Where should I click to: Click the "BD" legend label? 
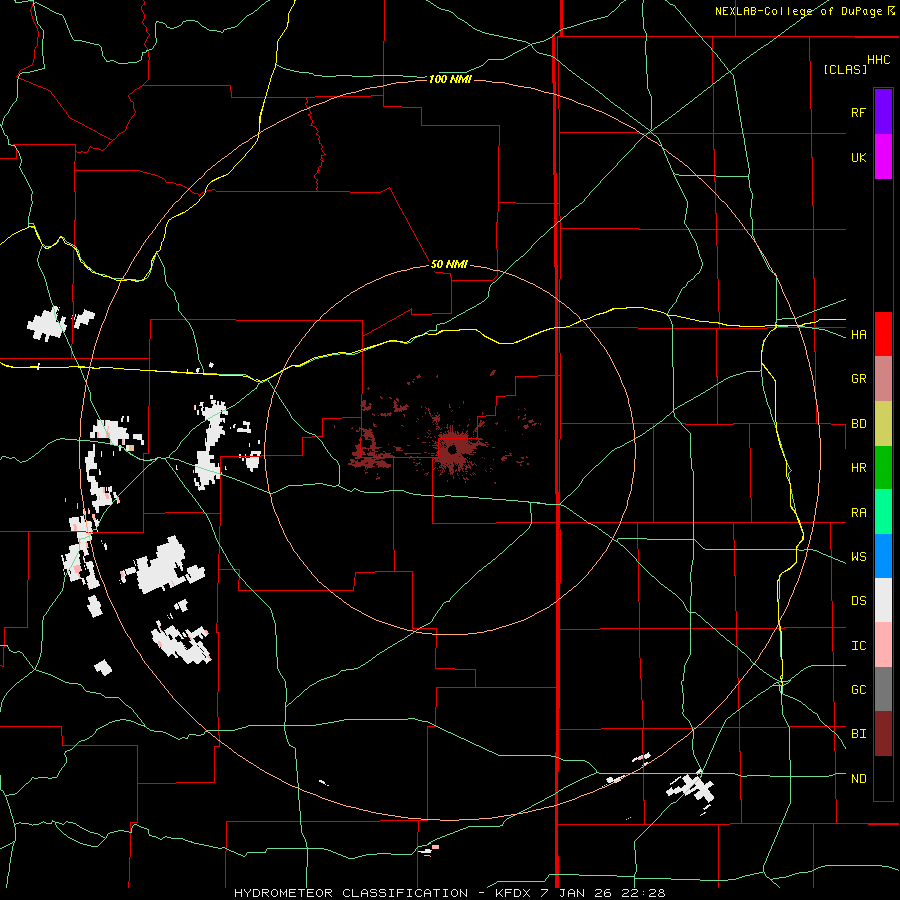click(858, 424)
